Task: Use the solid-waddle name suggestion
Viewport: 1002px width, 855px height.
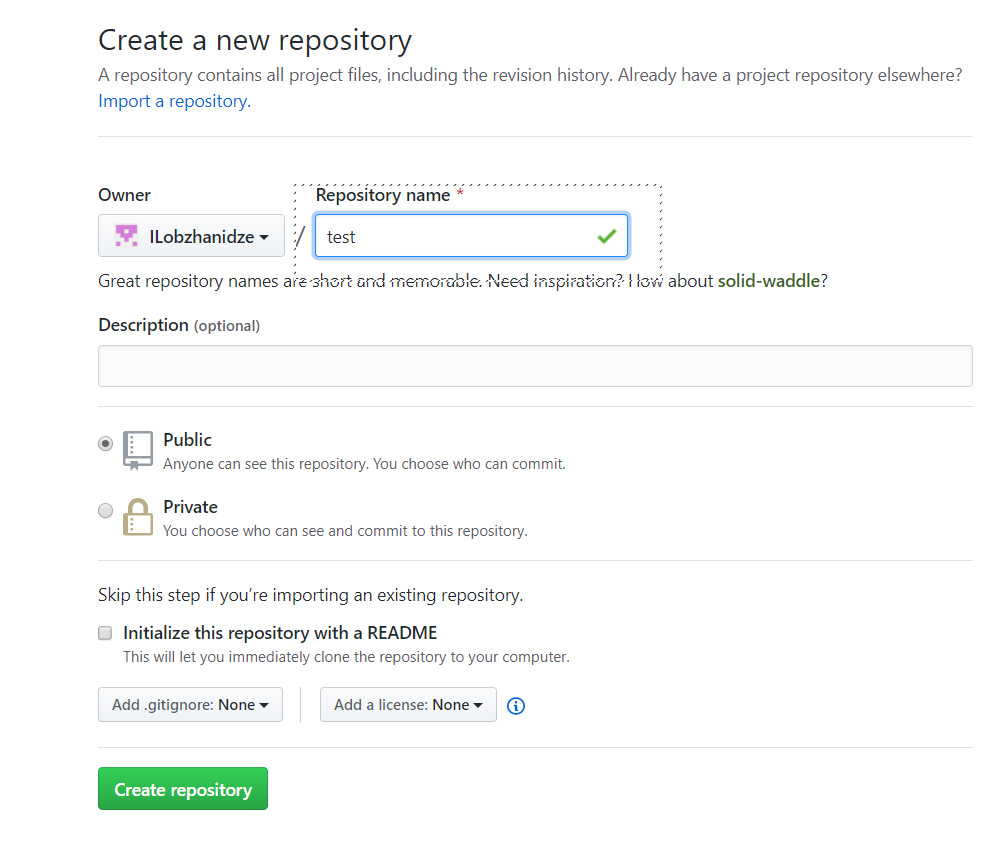Action: point(769,281)
